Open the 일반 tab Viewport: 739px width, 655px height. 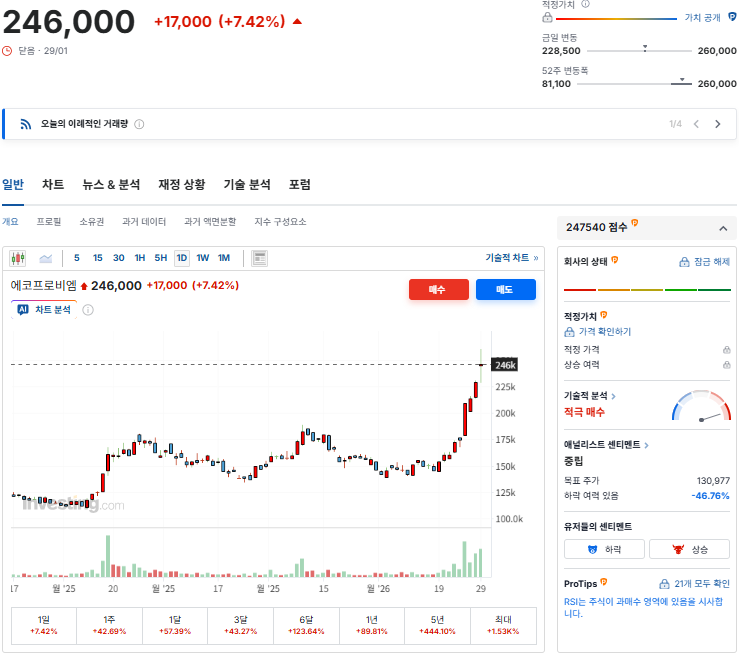13,184
